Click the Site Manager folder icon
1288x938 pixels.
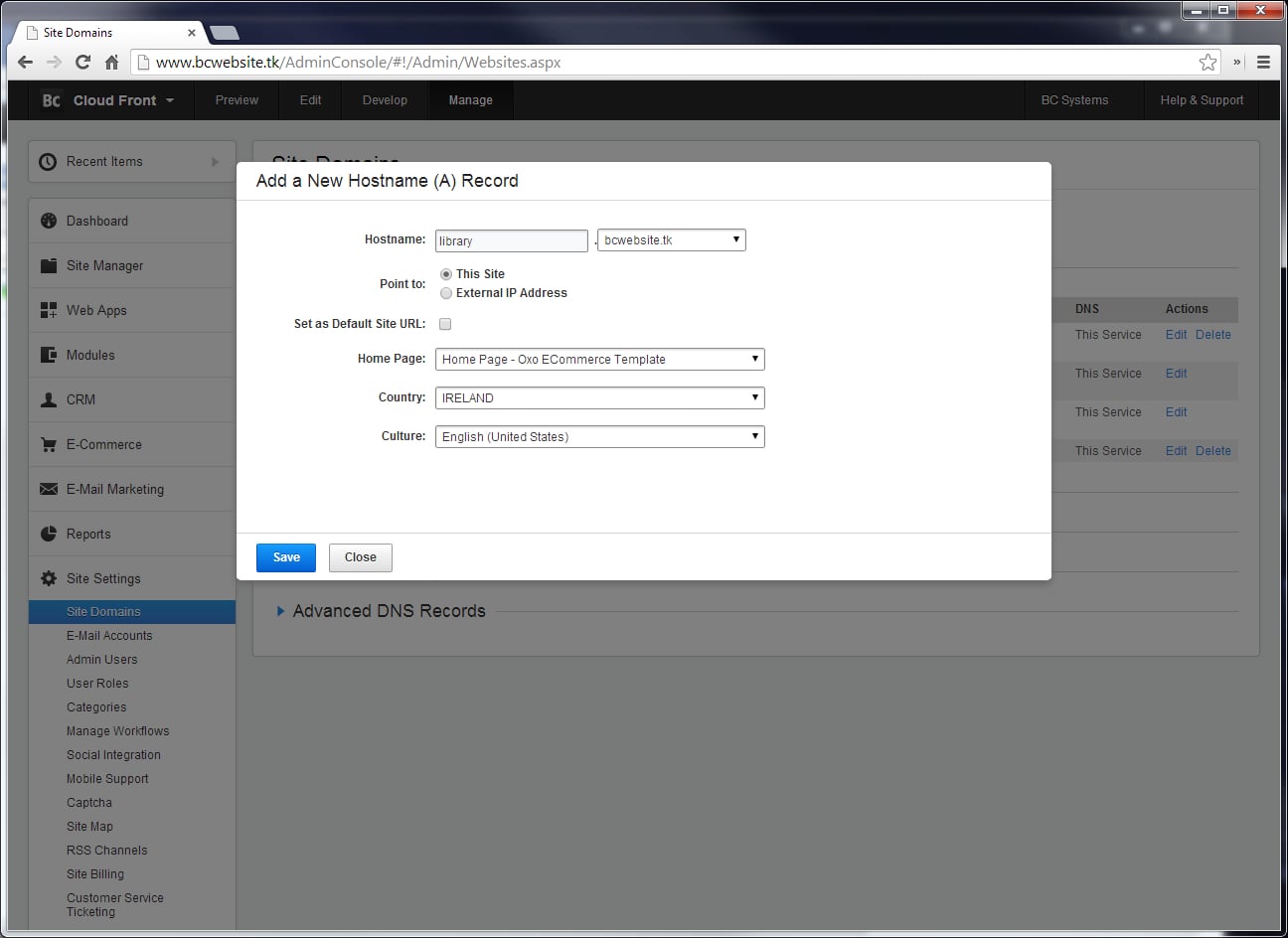48,265
